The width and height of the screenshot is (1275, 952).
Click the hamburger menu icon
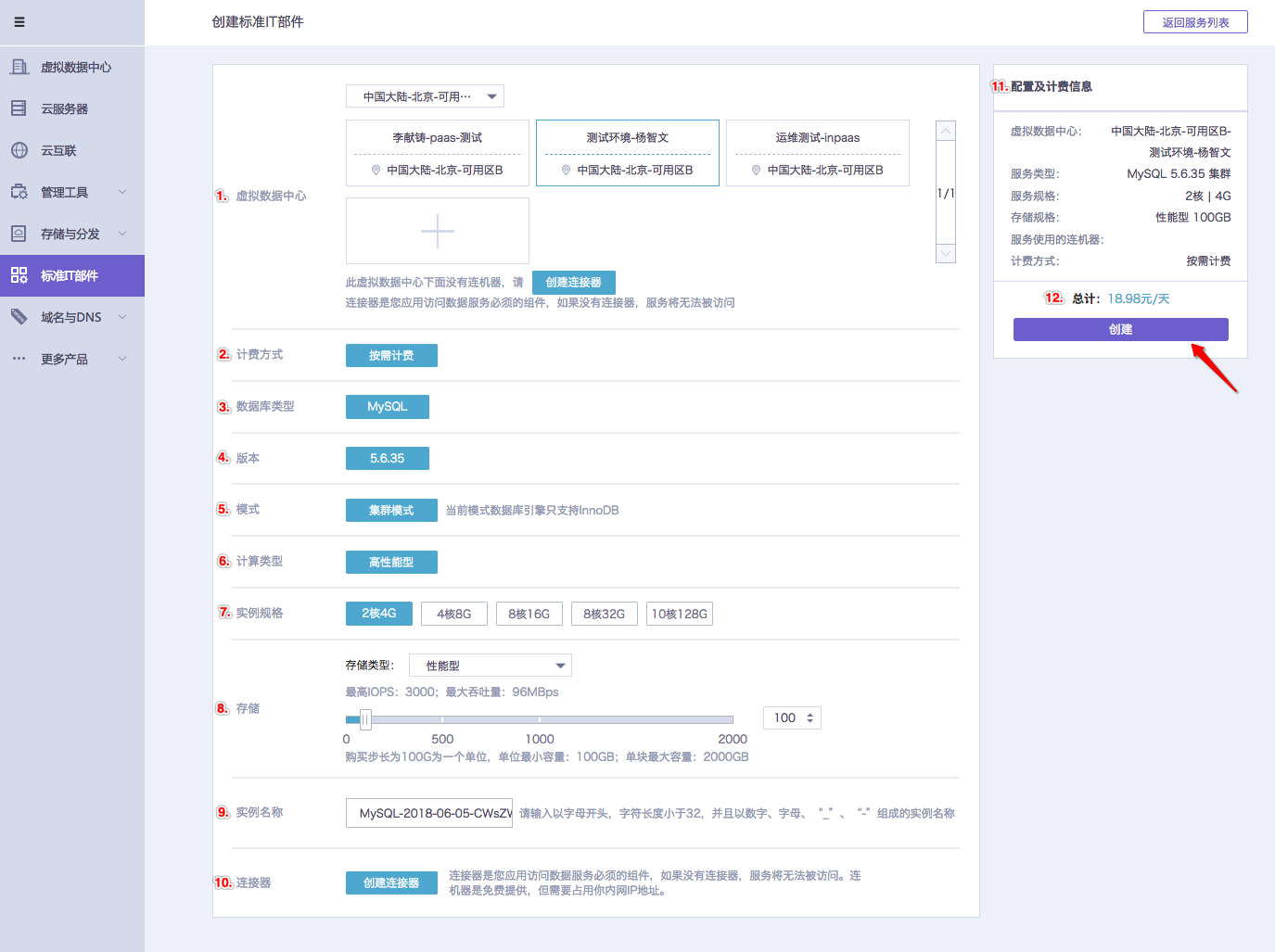[19, 22]
